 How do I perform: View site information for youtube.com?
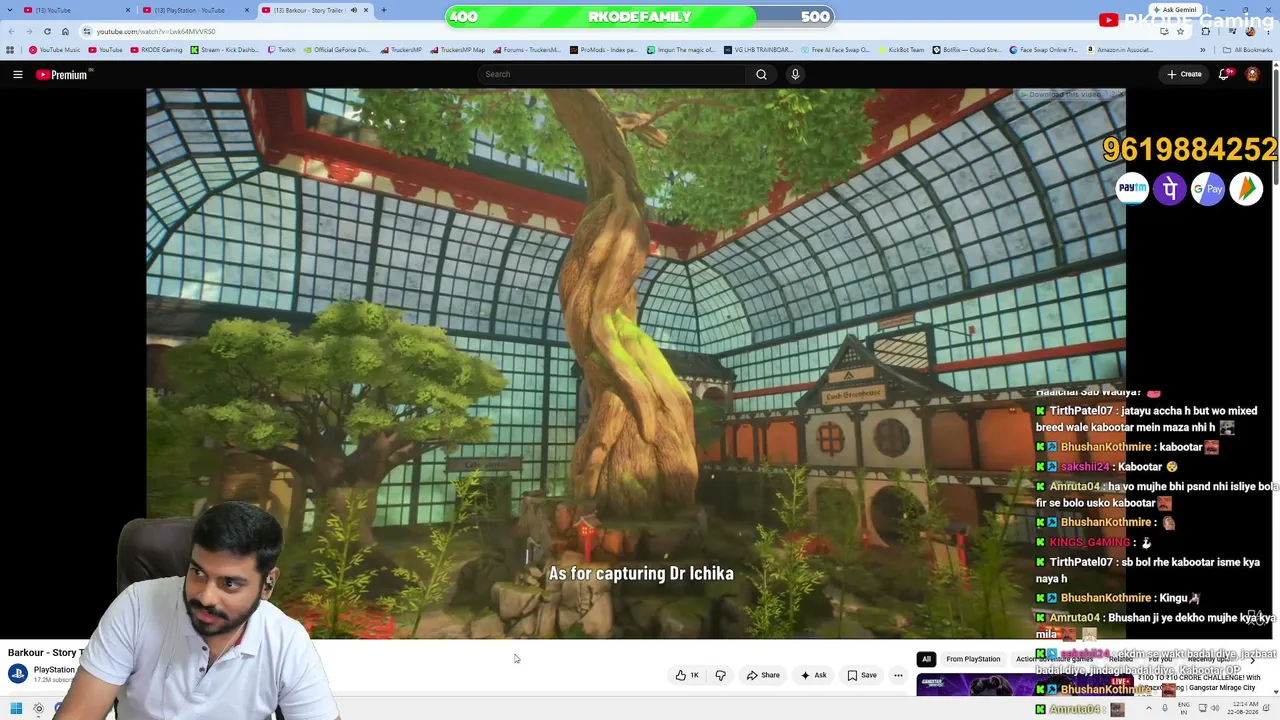87,31
